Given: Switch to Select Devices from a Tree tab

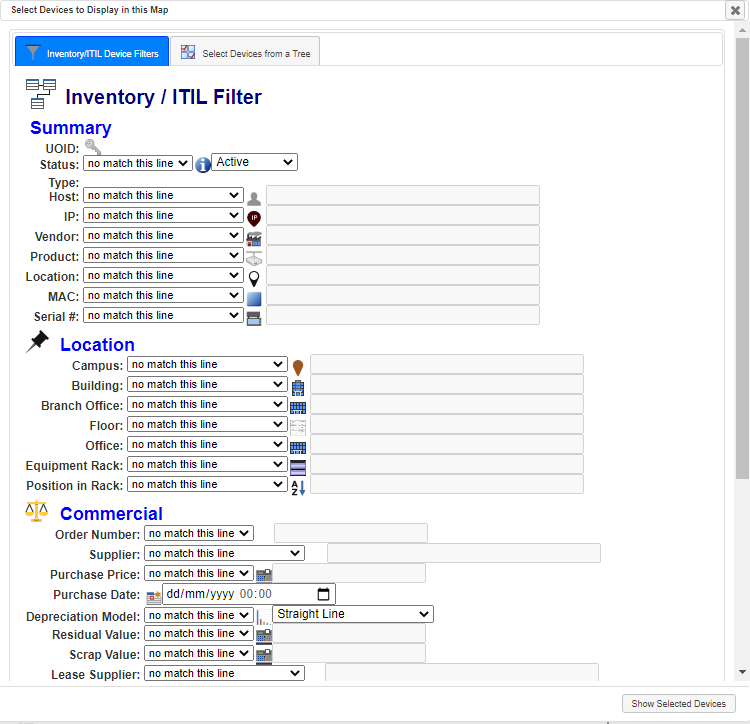Looking at the screenshot, I should [245, 52].
